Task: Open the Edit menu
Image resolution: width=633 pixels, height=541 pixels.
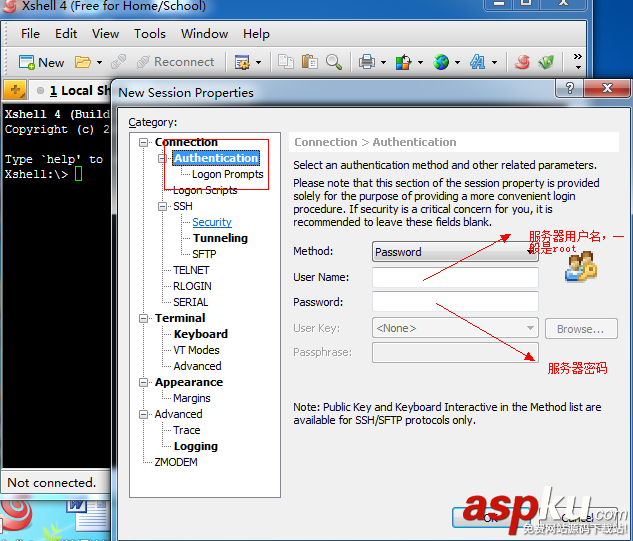Action: [66, 34]
